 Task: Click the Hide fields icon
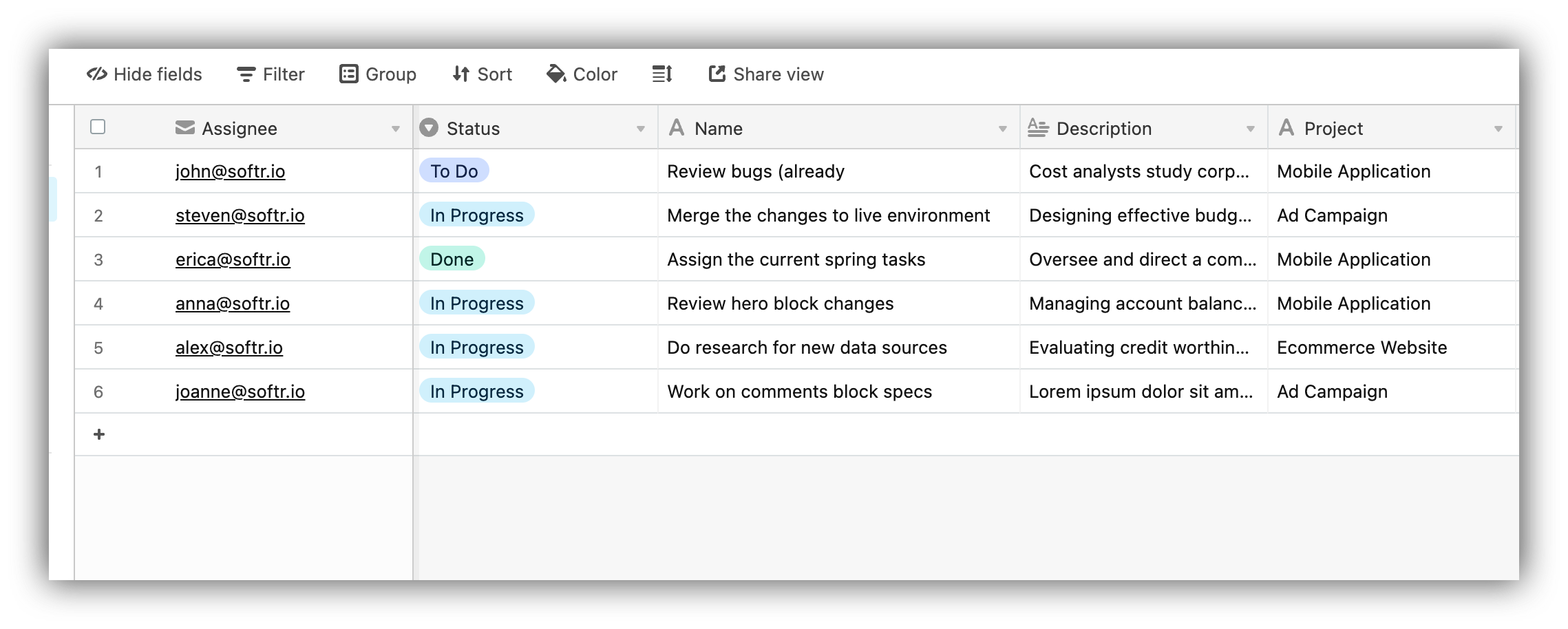(x=97, y=74)
